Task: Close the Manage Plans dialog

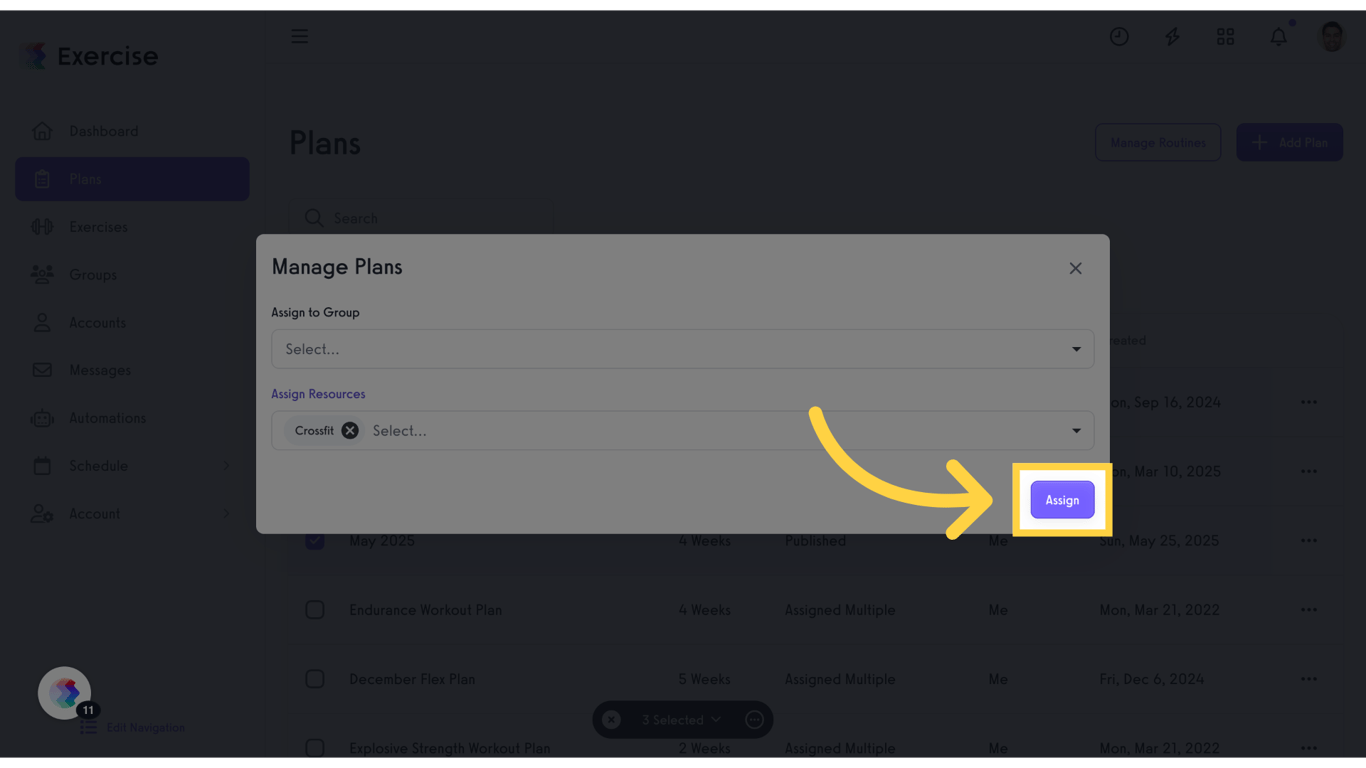Action: pos(1075,268)
